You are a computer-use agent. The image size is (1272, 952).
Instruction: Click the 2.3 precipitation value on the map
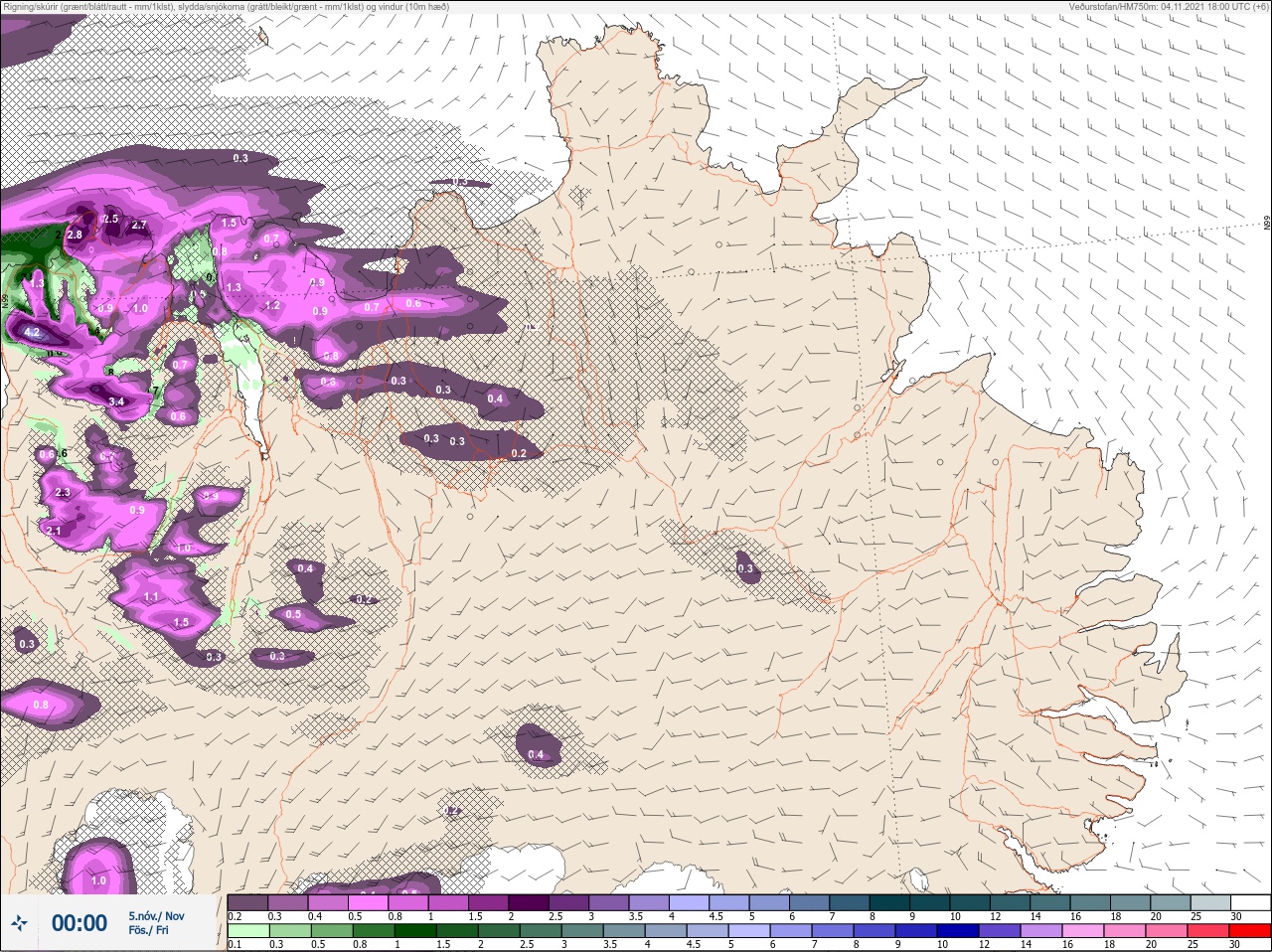click(x=63, y=493)
